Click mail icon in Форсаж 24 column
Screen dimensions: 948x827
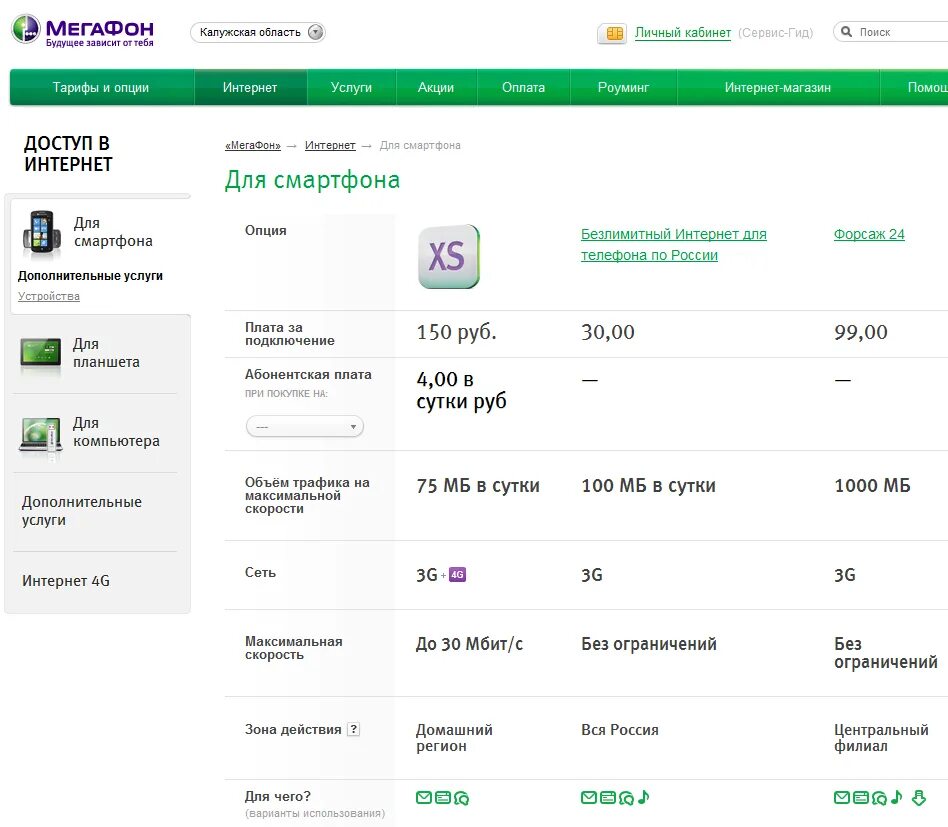point(842,797)
